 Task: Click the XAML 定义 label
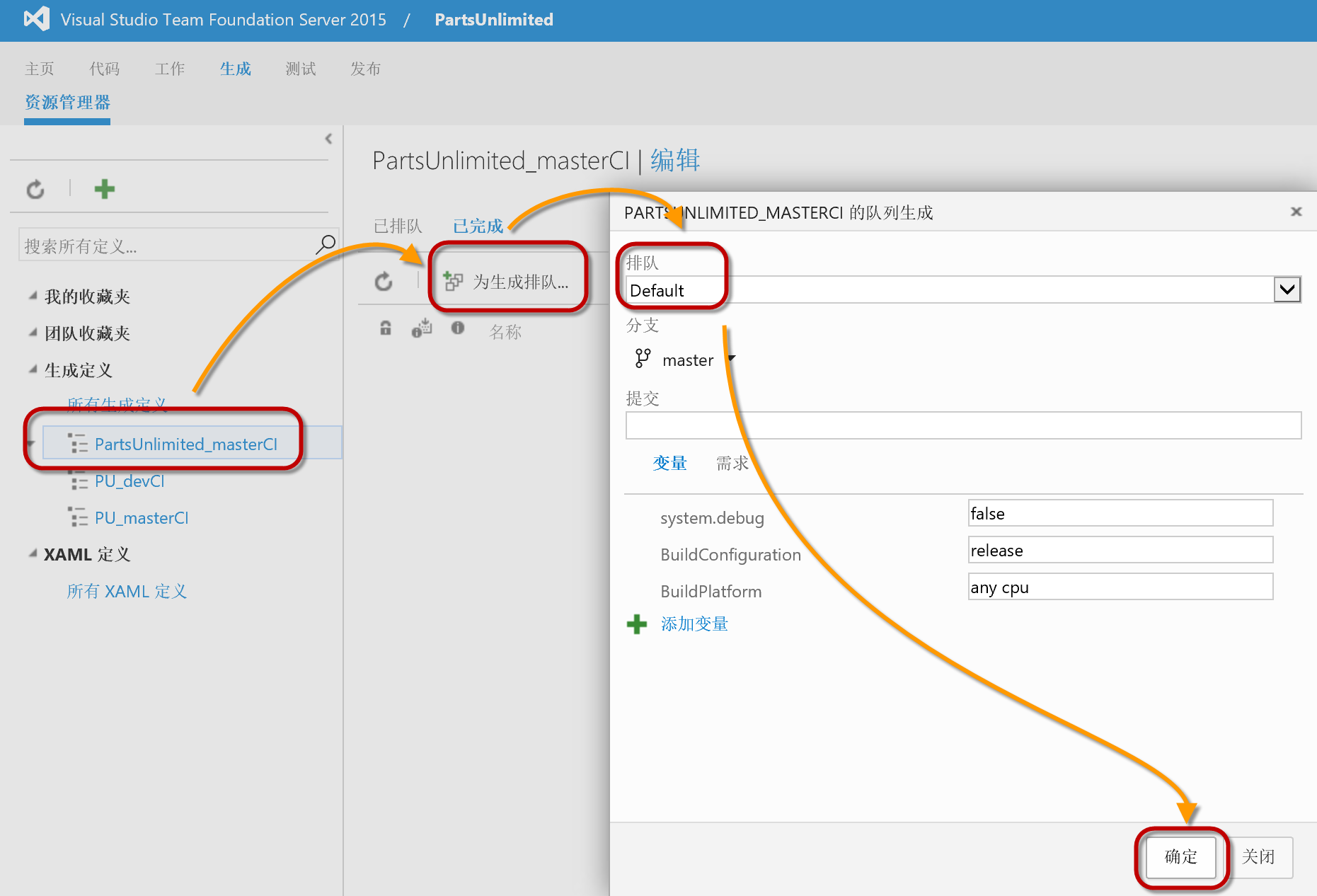click(87, 554)
